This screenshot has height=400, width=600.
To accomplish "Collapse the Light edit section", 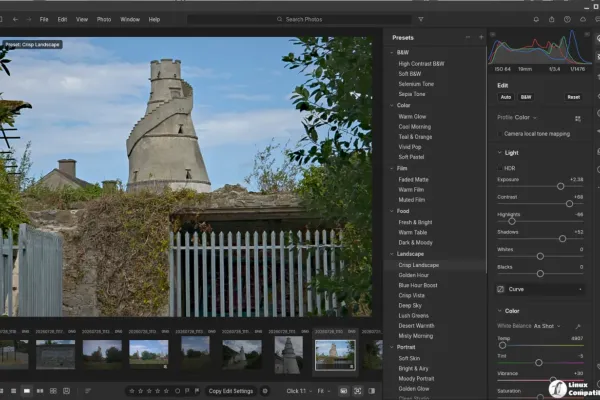I will point(499,152).
